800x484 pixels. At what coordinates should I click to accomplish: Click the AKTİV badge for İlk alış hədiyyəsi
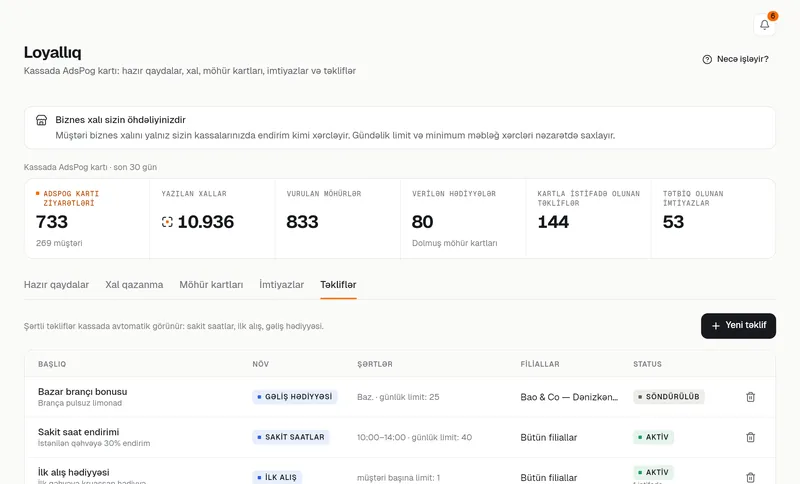pos(653,472)
